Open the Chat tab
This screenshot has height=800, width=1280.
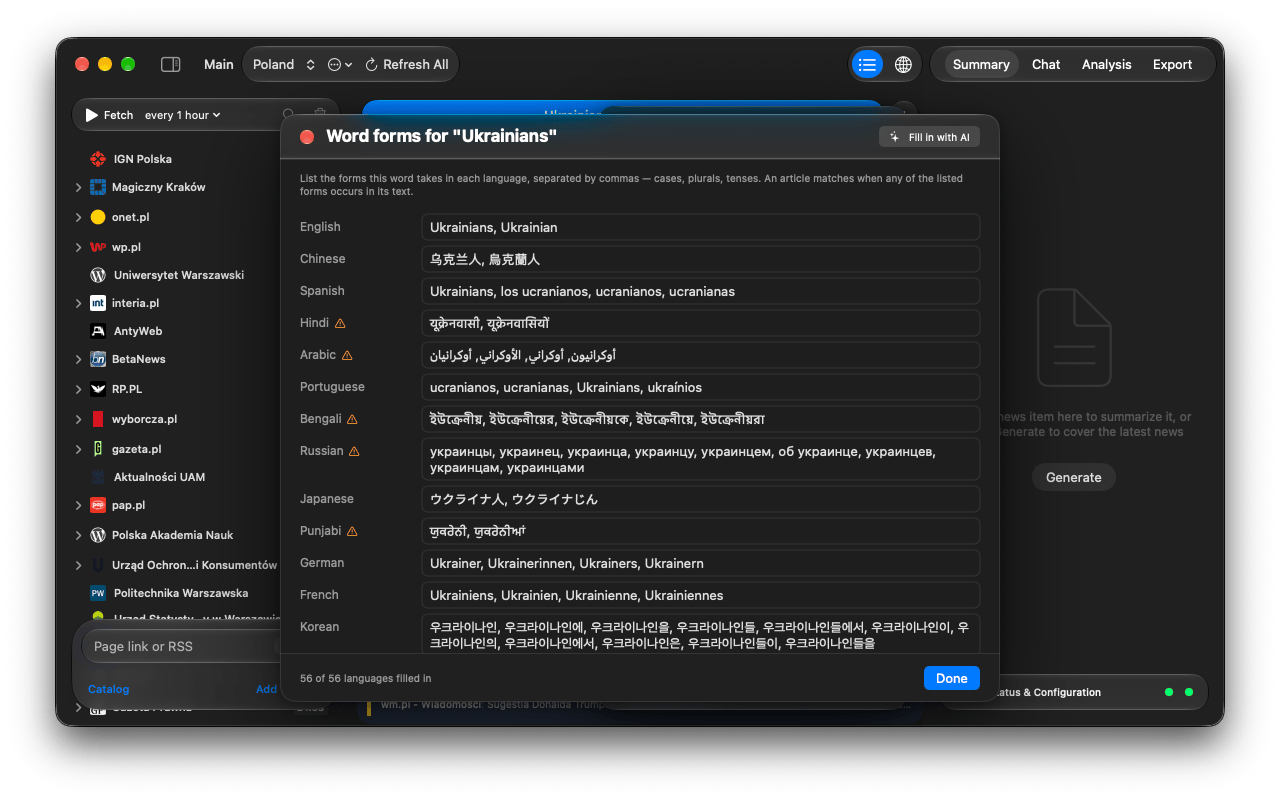tap(1046, 65)
